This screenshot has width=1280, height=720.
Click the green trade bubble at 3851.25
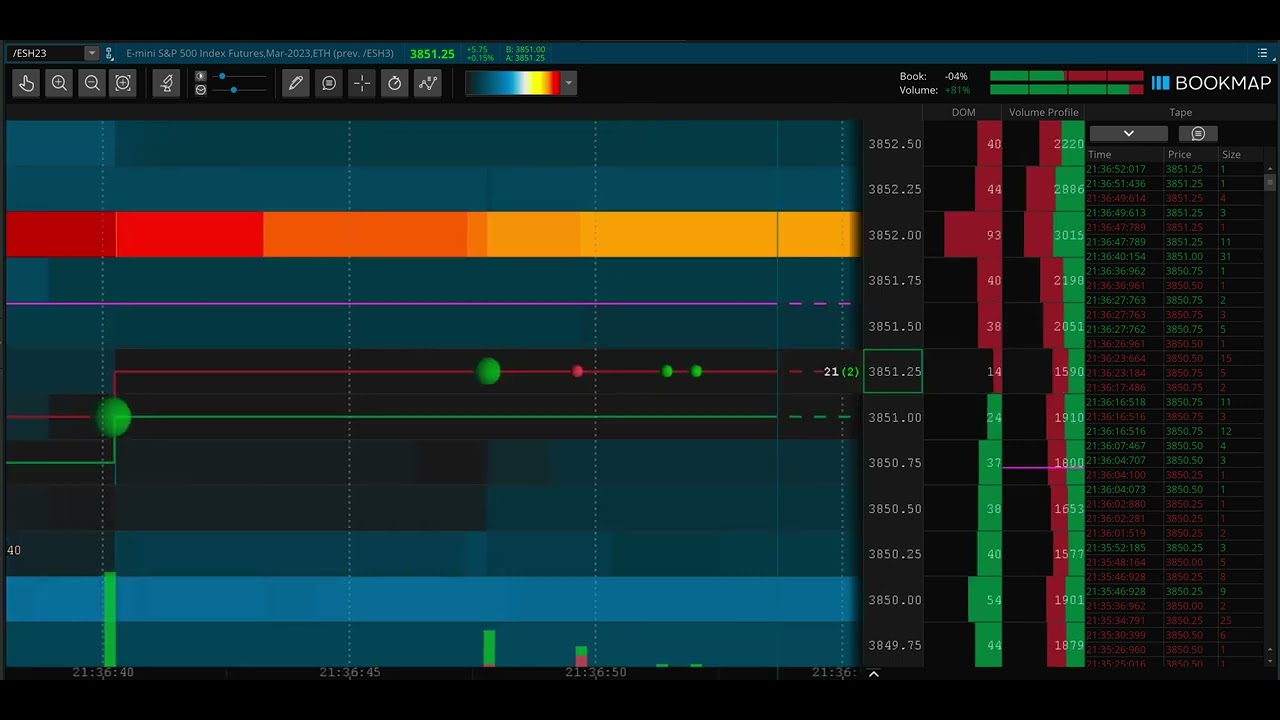488,372
